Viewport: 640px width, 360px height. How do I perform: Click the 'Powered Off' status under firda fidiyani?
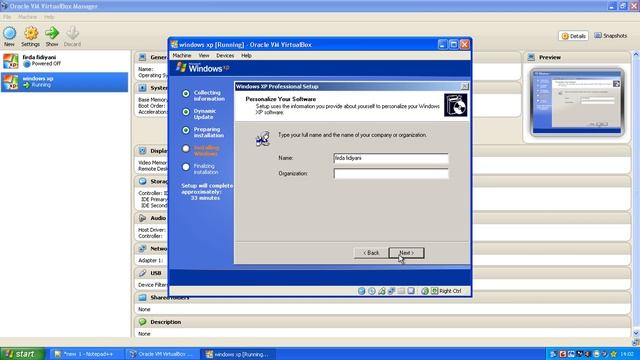tap(46, 64)
